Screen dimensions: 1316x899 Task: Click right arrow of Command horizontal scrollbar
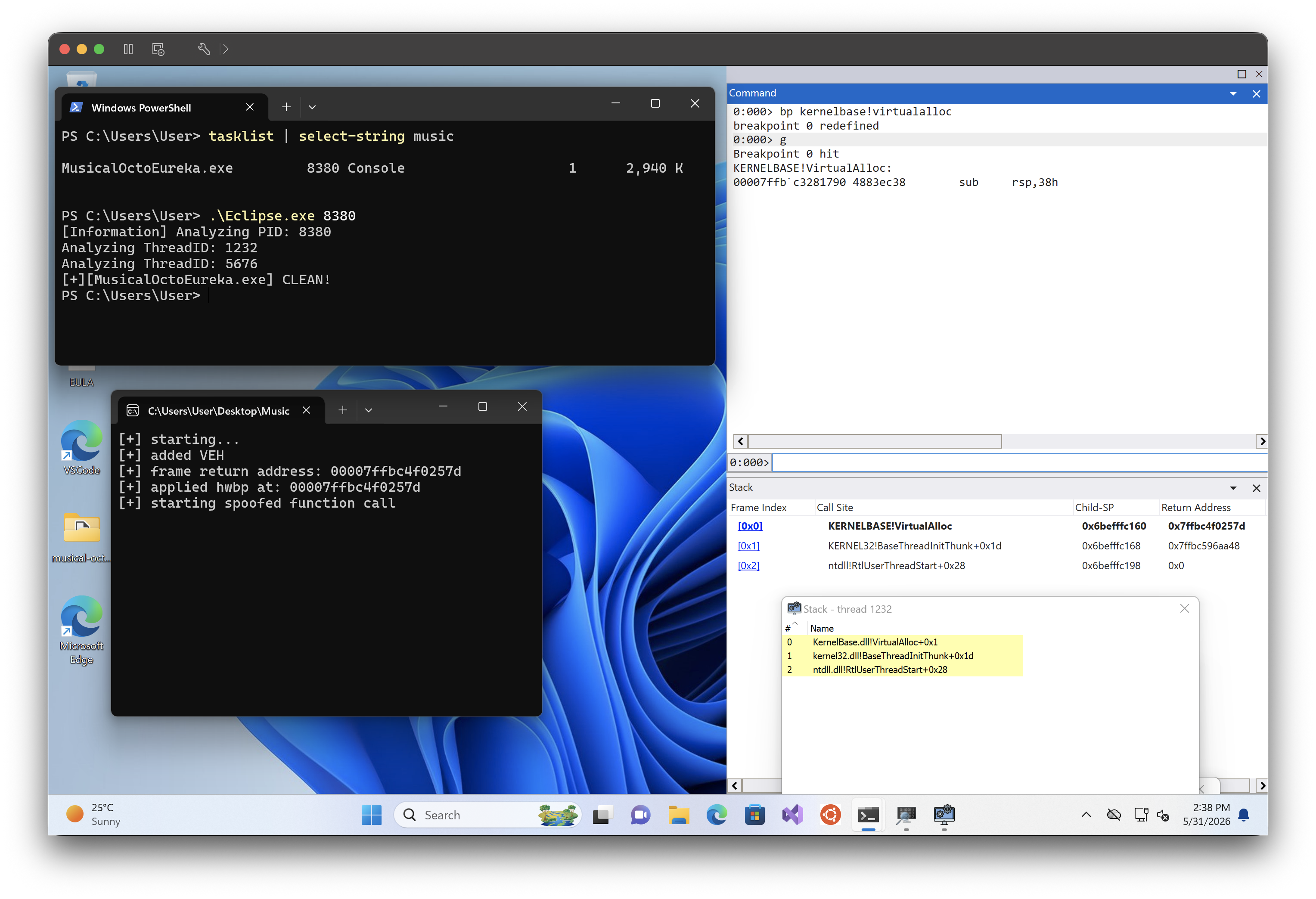coord(1262,441)
